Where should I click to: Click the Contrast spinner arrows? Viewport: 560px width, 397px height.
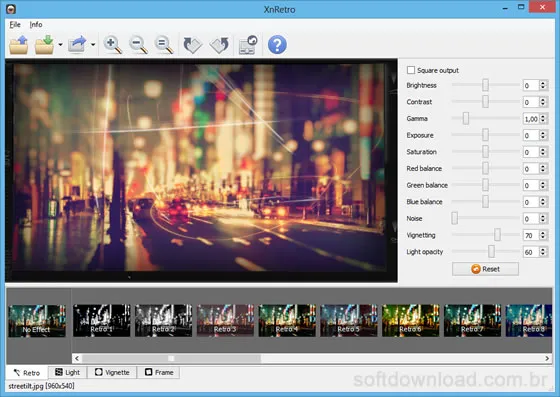[543, 102]
